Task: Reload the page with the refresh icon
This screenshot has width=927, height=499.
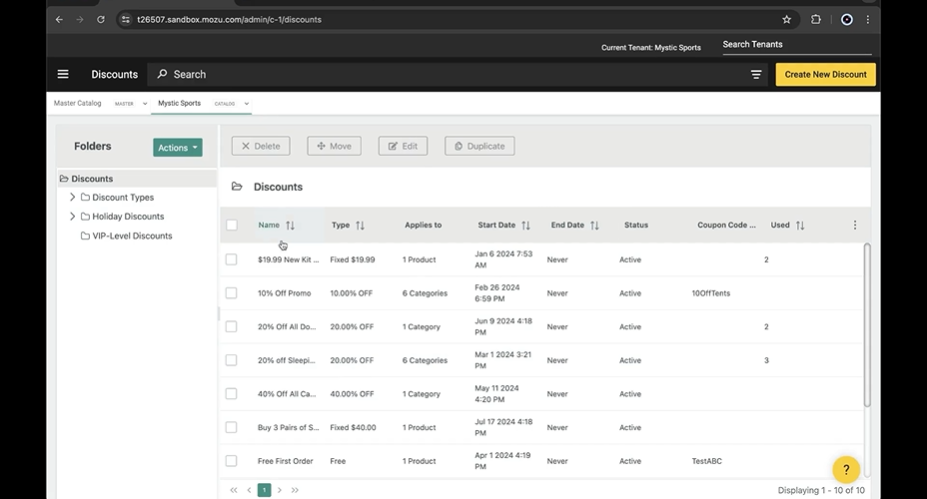Action: coord(101,20)
